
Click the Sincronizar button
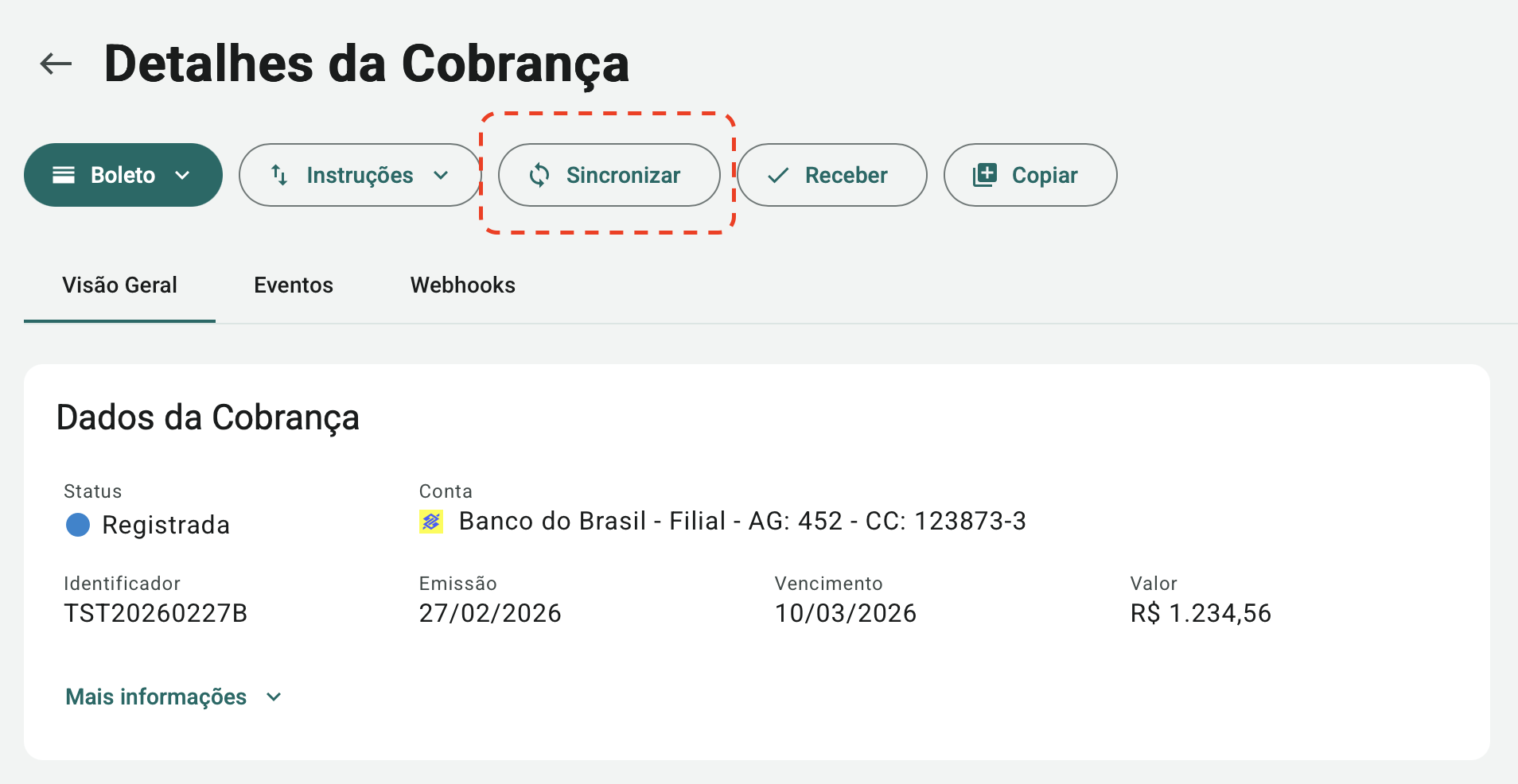pyautogui.click(x=609, y=175)
